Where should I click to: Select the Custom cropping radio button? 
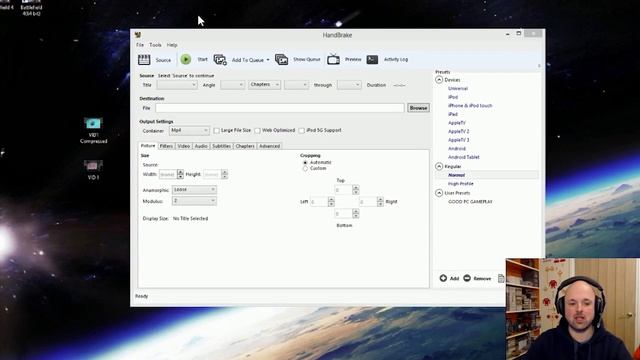[305, 168]
